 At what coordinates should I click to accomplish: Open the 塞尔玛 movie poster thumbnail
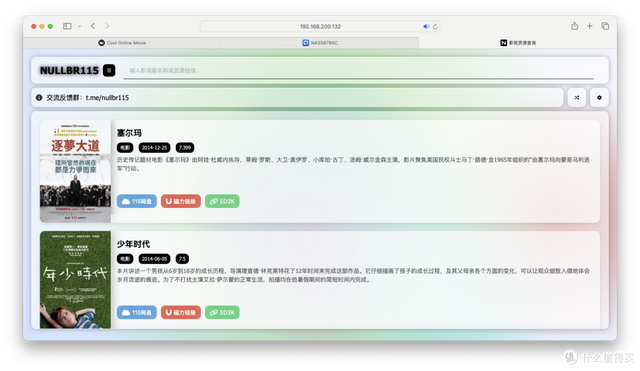coord(76,171)
